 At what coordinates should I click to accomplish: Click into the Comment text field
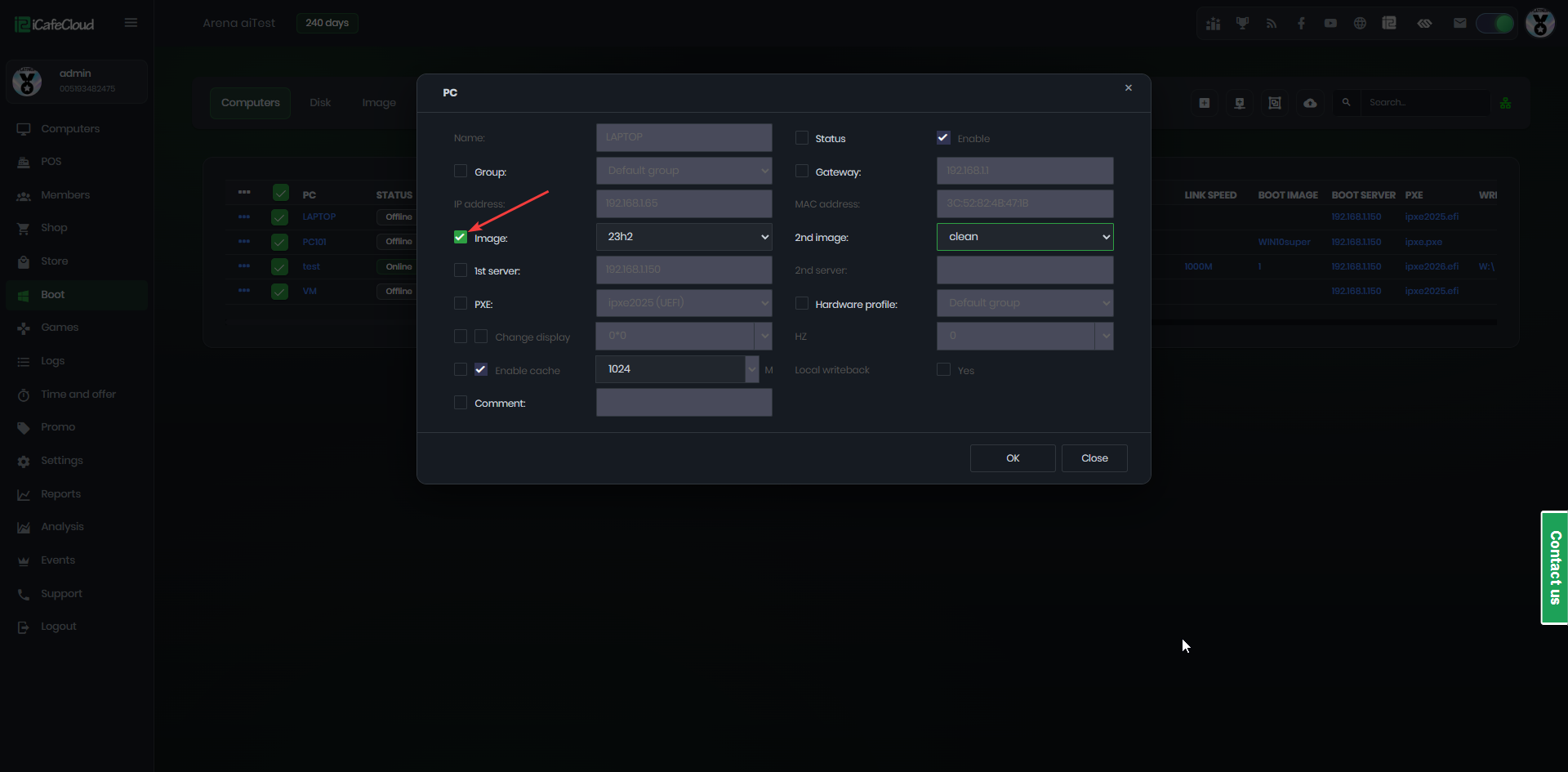(684, 403)
